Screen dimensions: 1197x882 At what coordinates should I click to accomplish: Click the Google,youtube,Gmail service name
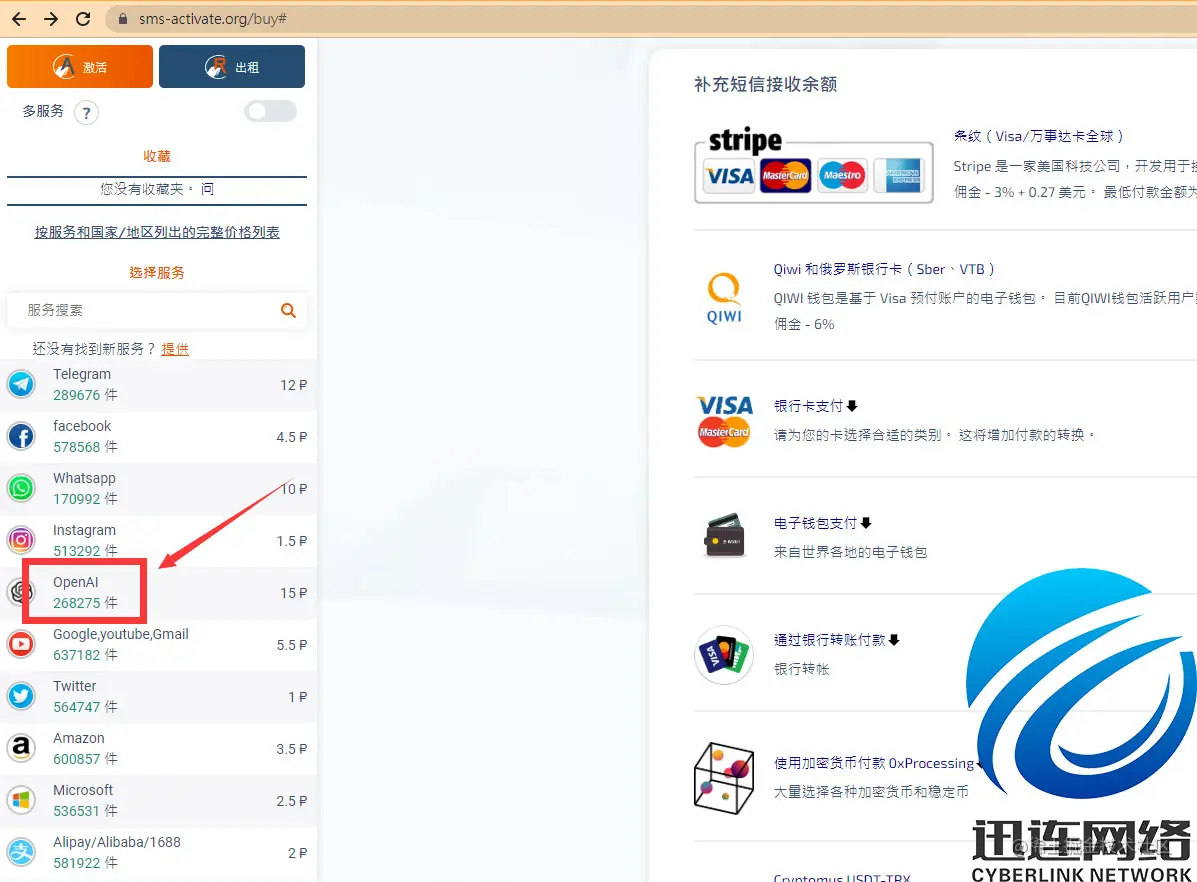121,634
